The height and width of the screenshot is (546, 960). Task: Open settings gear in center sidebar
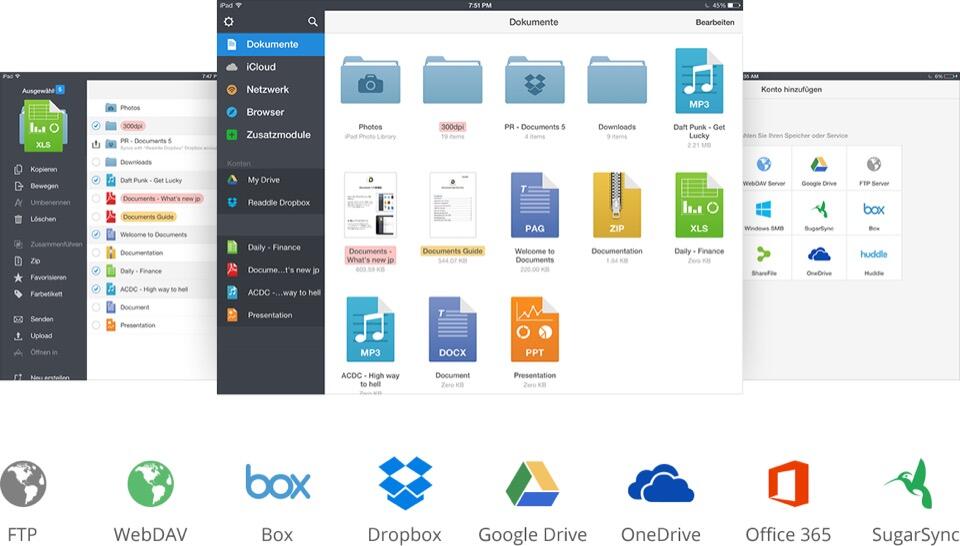point(228,22)
